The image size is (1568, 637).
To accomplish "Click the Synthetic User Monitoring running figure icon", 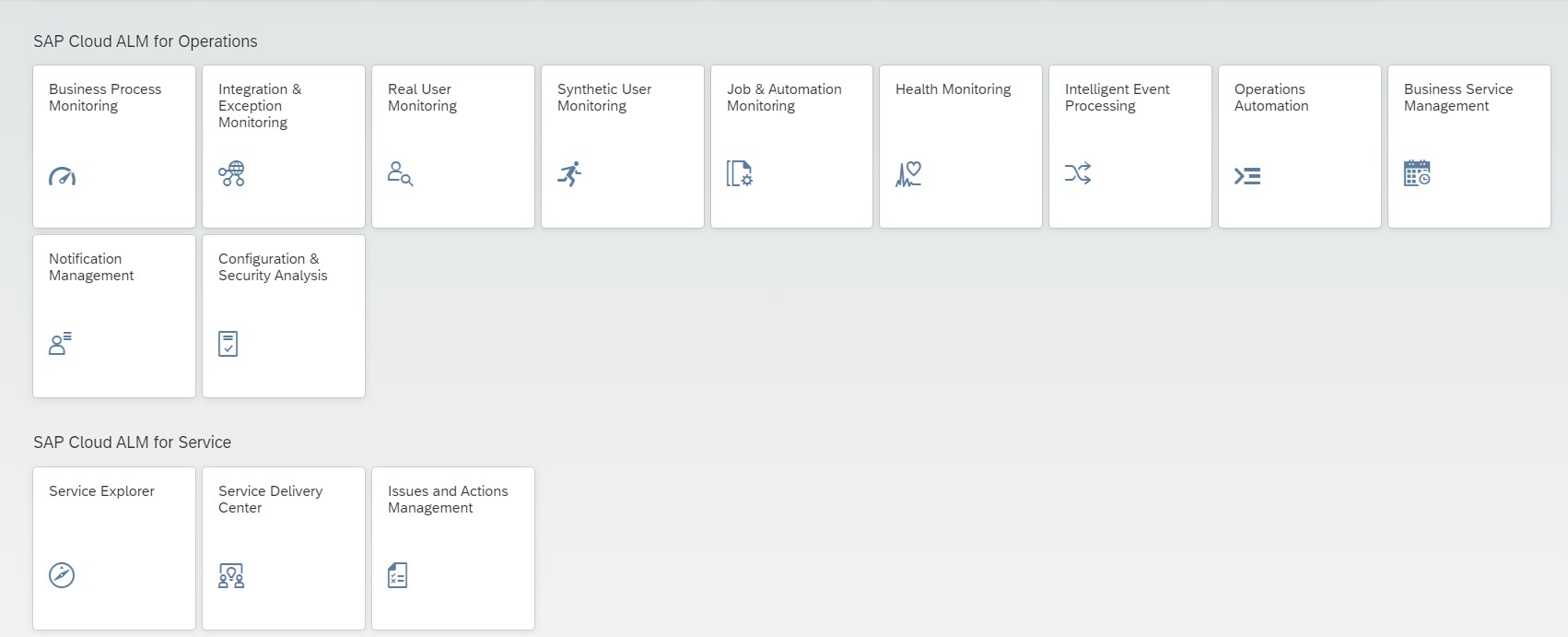I will tap(569, 173).
